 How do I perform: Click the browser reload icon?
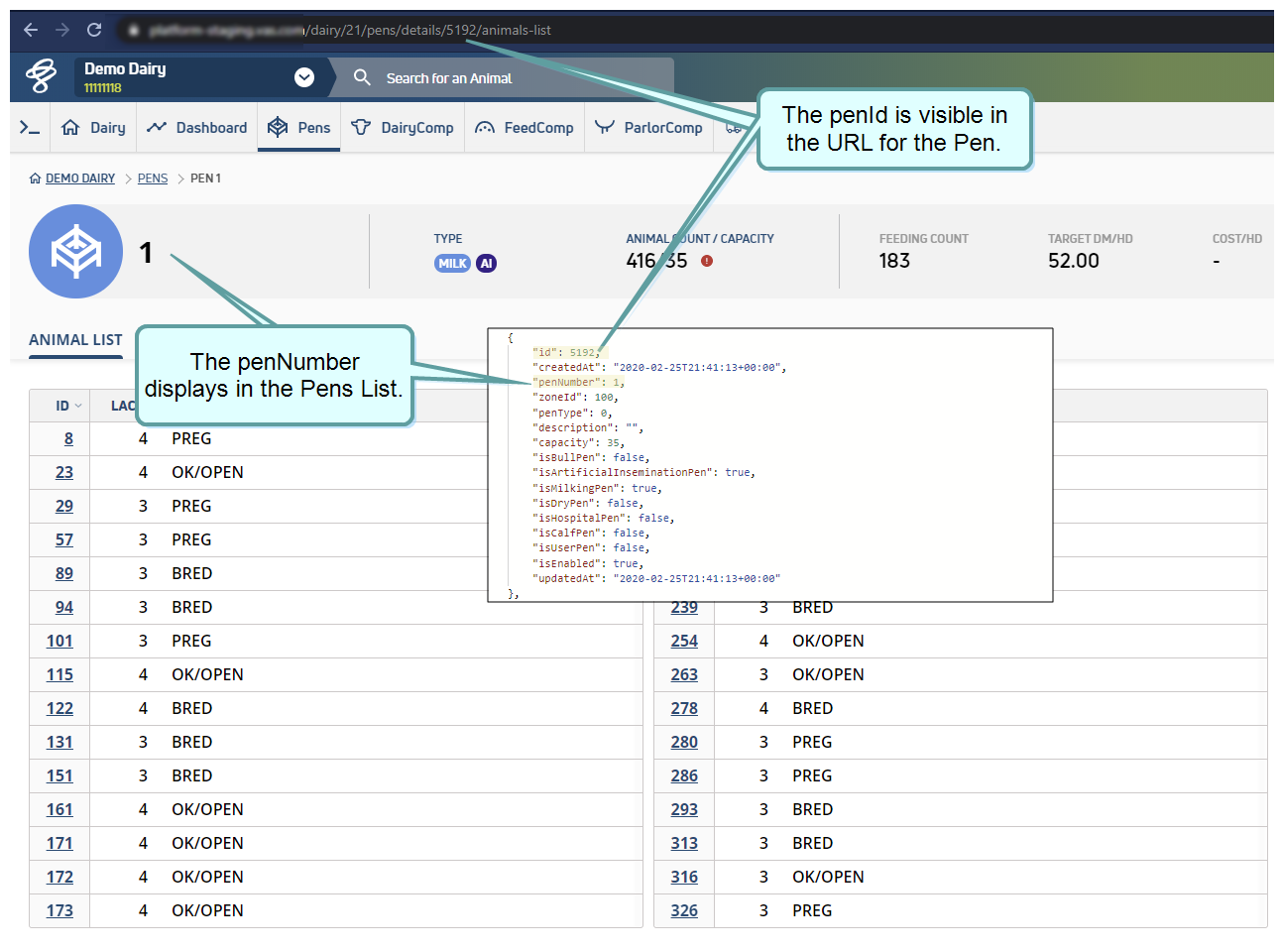click(x=94, y=30)
